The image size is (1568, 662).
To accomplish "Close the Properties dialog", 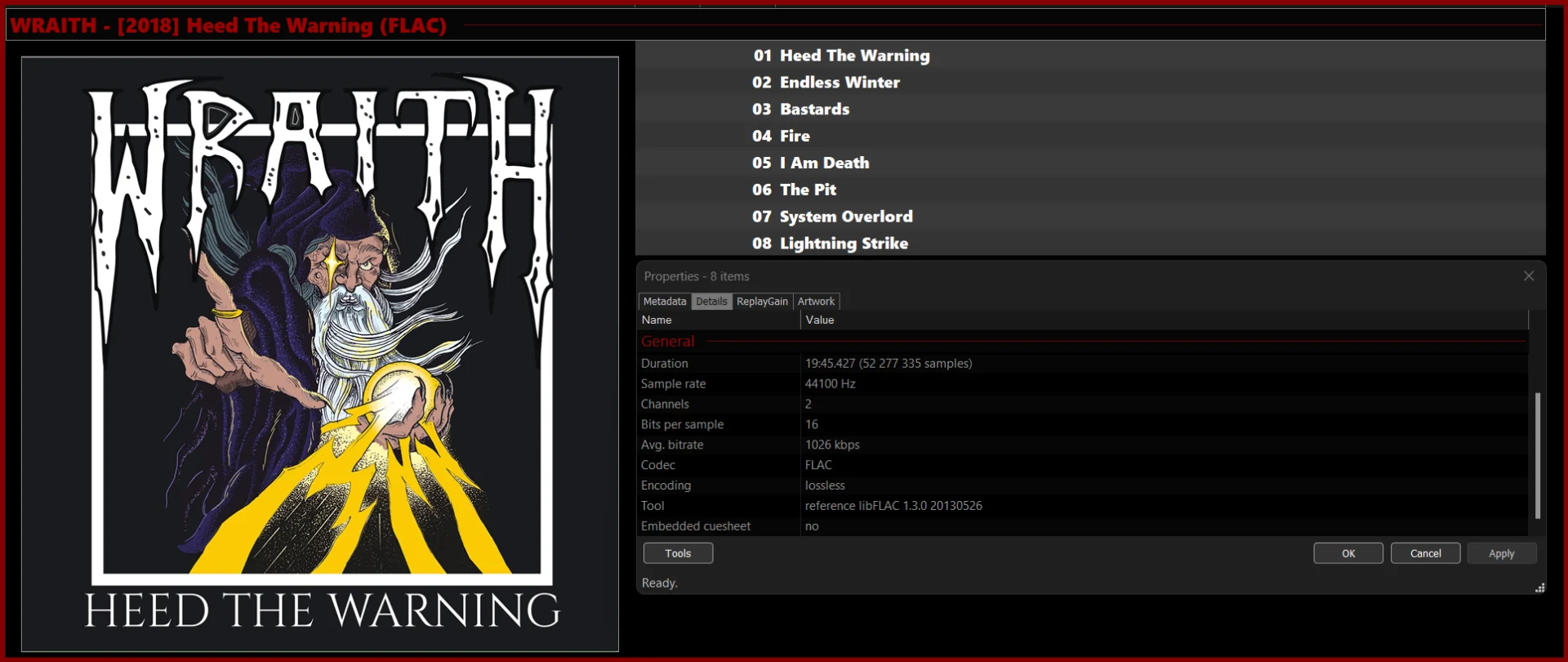I will [1529, 276].
